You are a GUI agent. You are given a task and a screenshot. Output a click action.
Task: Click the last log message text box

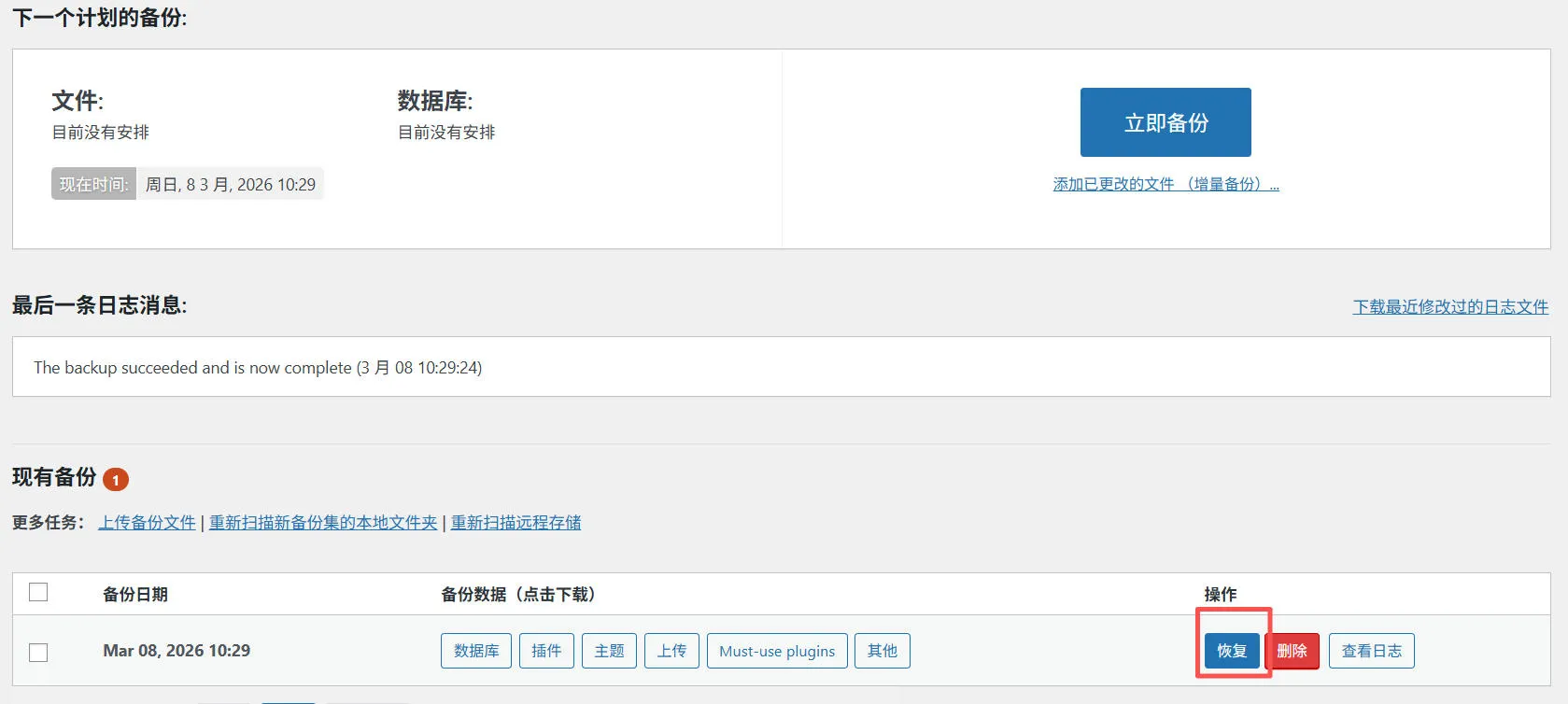[x=781, y=367]
